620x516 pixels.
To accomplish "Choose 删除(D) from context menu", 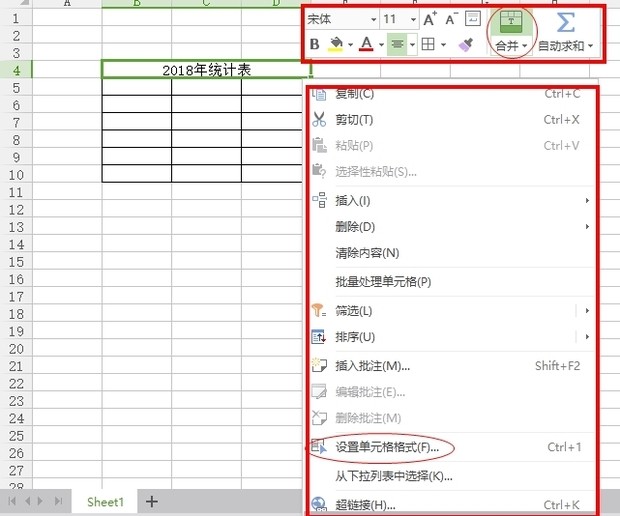I will click(x=452, y=227).
